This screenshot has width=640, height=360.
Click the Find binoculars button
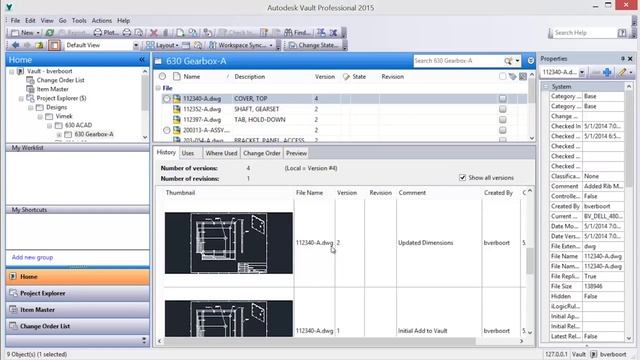point(297,33)
